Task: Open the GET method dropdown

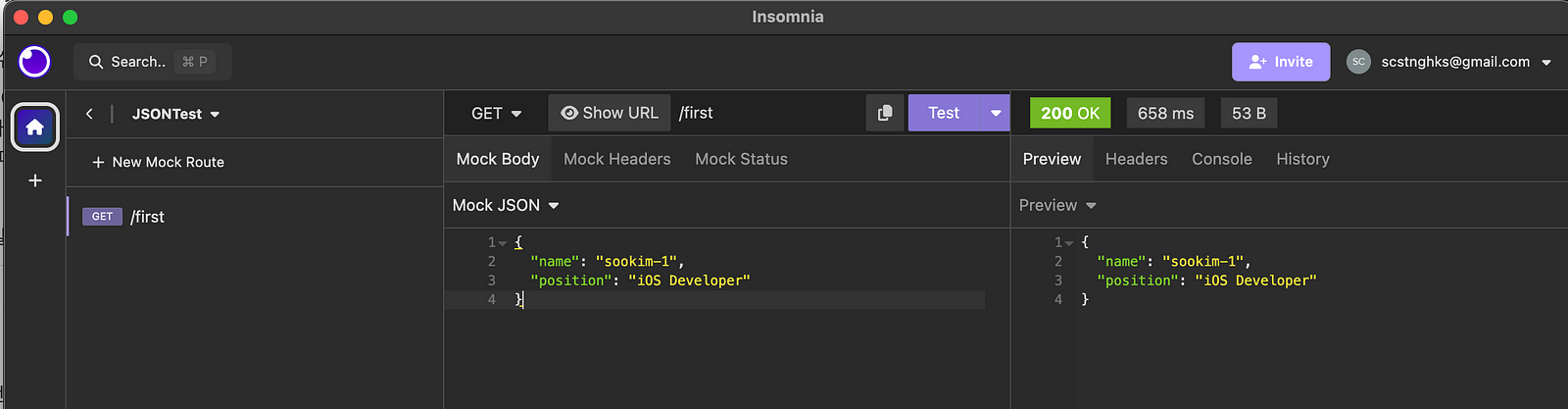Action: pyautogui.click(x=496, y=113)
